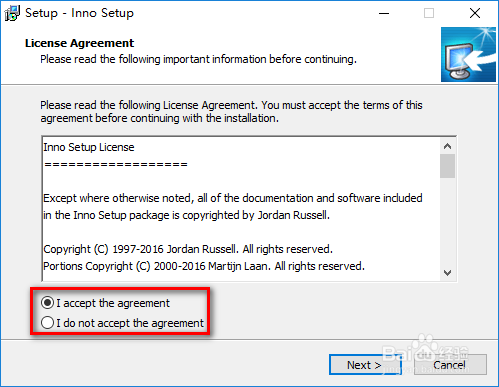The image size is (499, 387).
Task: Click the Jordan Russell copyright line
Action: tap(188, 249)
